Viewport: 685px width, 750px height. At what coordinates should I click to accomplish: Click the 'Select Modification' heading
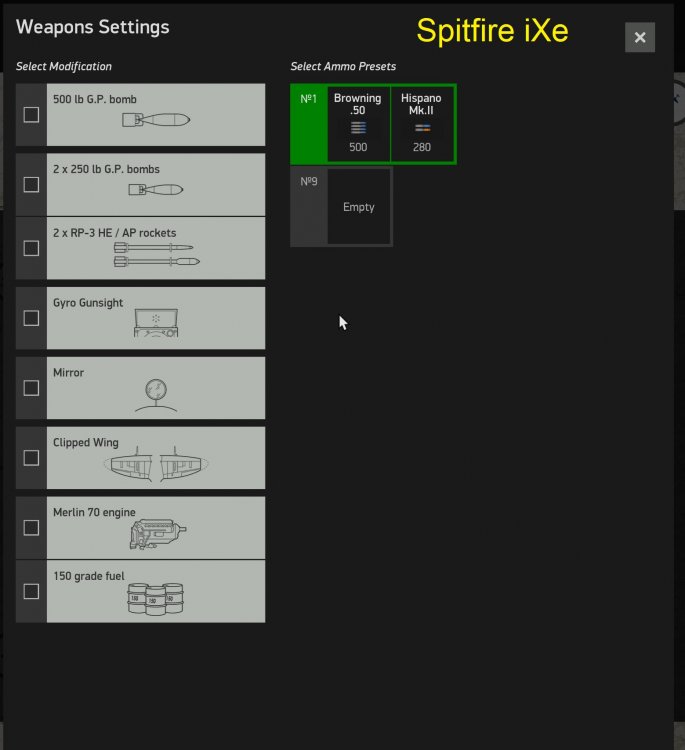click(64, 66)
